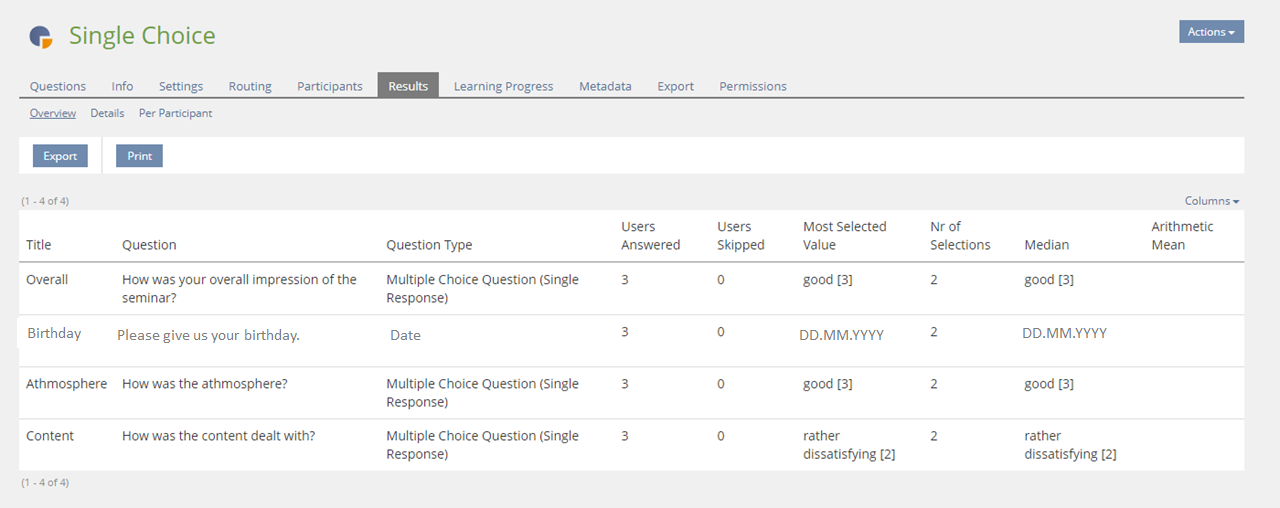The image size is (1280, 508).
Task: Click the Print button
Action: point(139,156)
